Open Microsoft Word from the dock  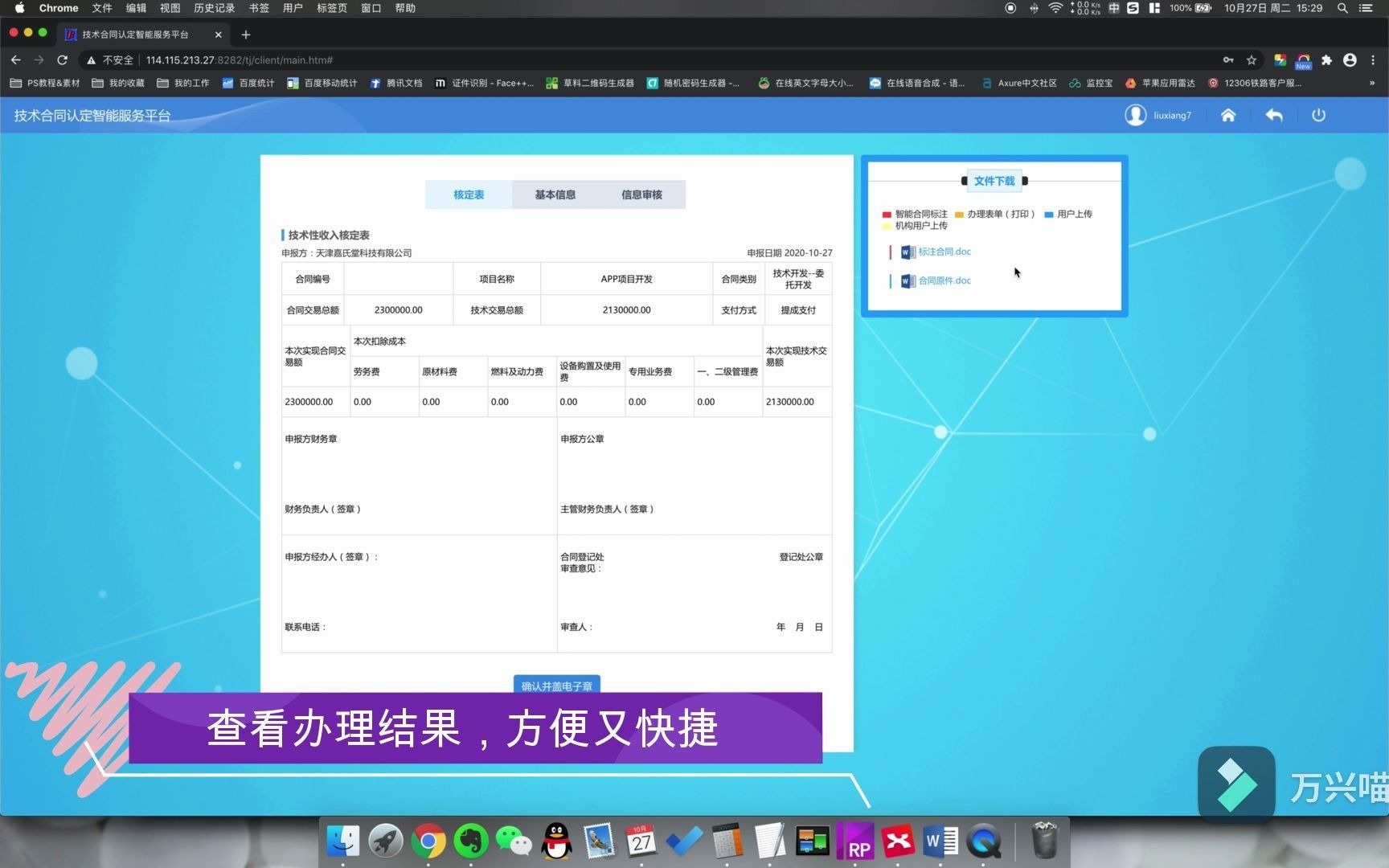point(940,841)
